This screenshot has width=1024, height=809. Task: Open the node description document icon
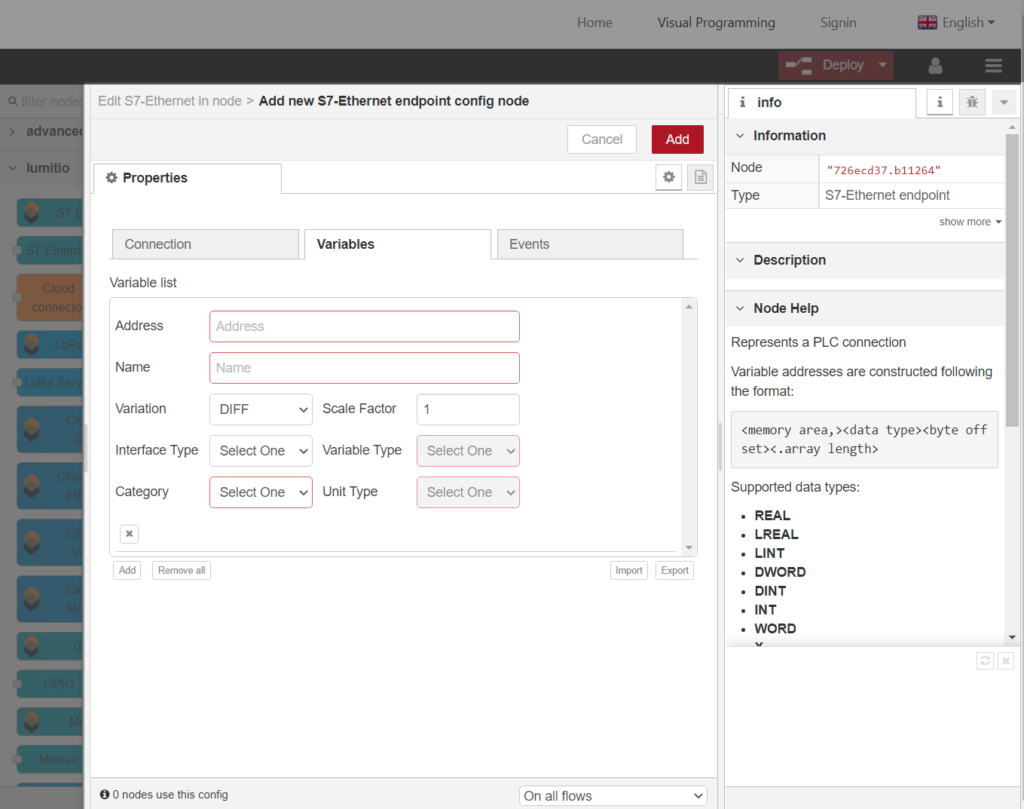click(700, 177)
